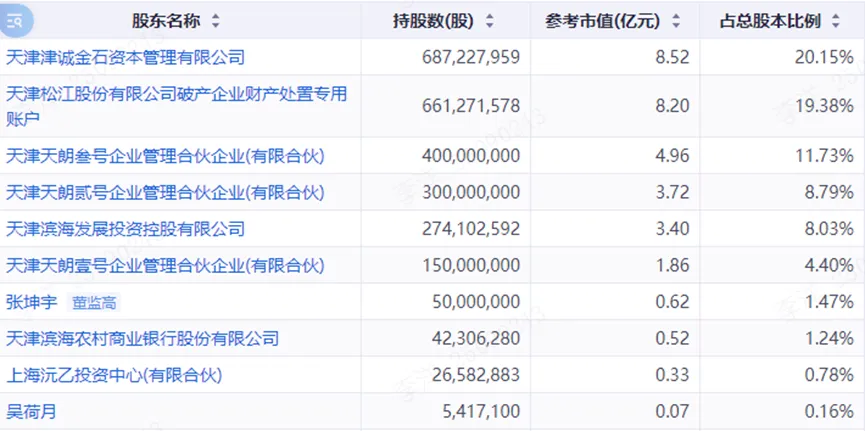This screenshot has width=865, height=431.
Task: Select market value 0.52
Action: (671, 338)
